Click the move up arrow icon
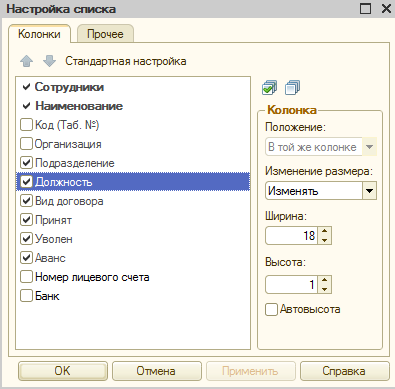The height and width of the screenshot is (389, 395). (x=26, y=61)
